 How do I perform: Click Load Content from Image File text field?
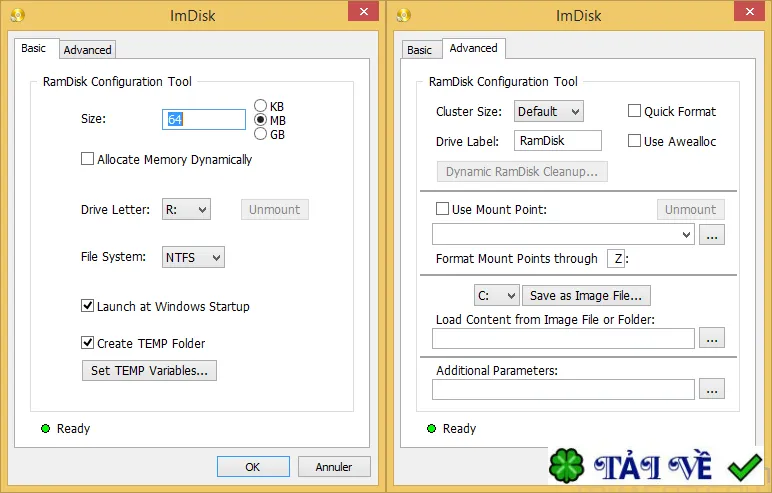(563, 338)
